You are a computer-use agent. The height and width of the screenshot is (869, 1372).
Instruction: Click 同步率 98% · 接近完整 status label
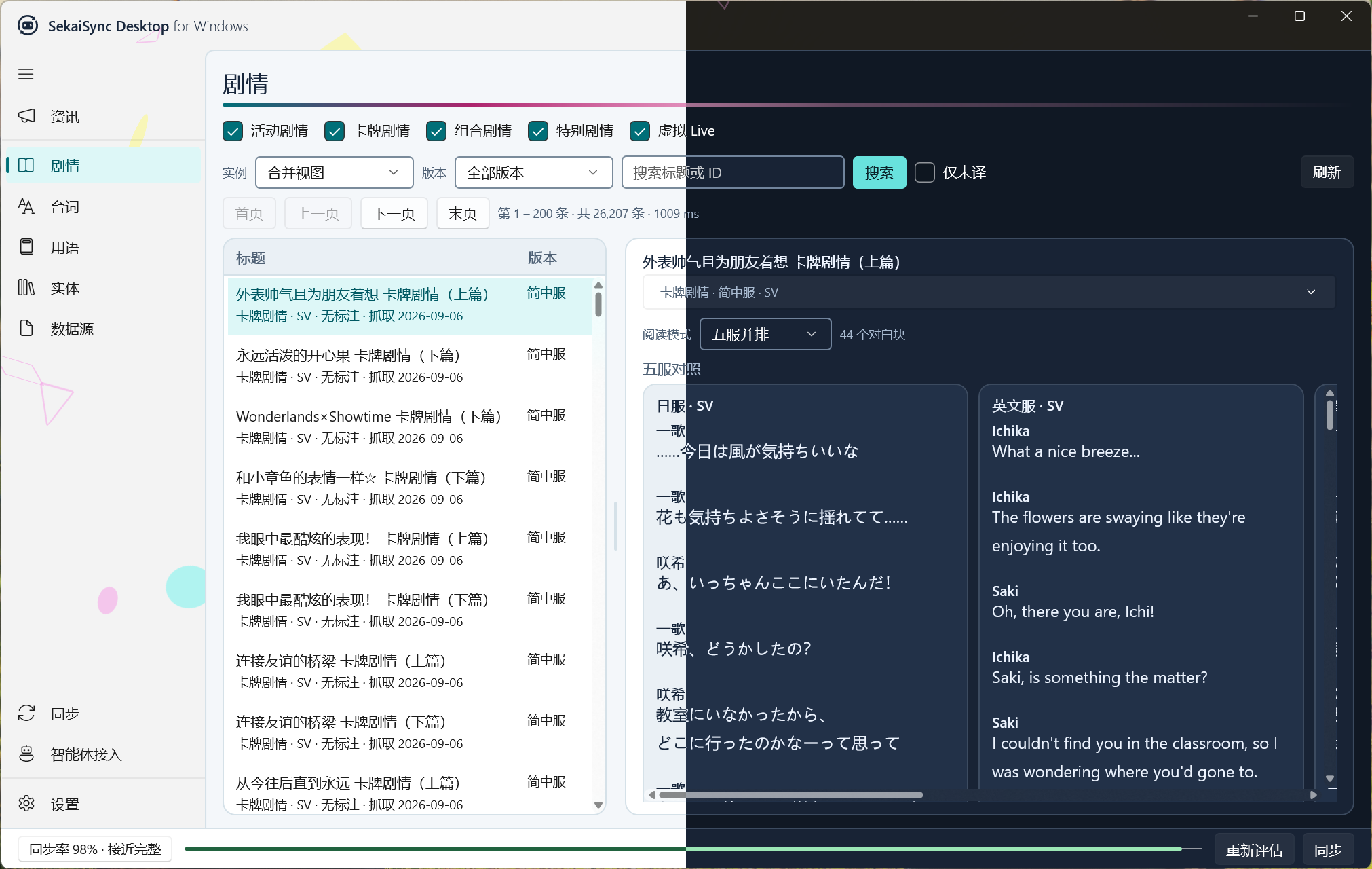coord(95,849)
